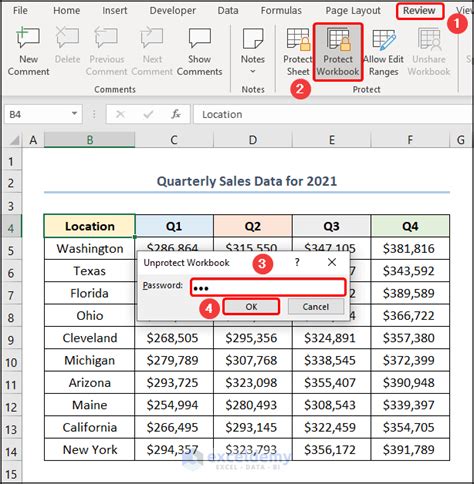Click the Washington cell
The image size is (474, 484).
pos(90,249)
